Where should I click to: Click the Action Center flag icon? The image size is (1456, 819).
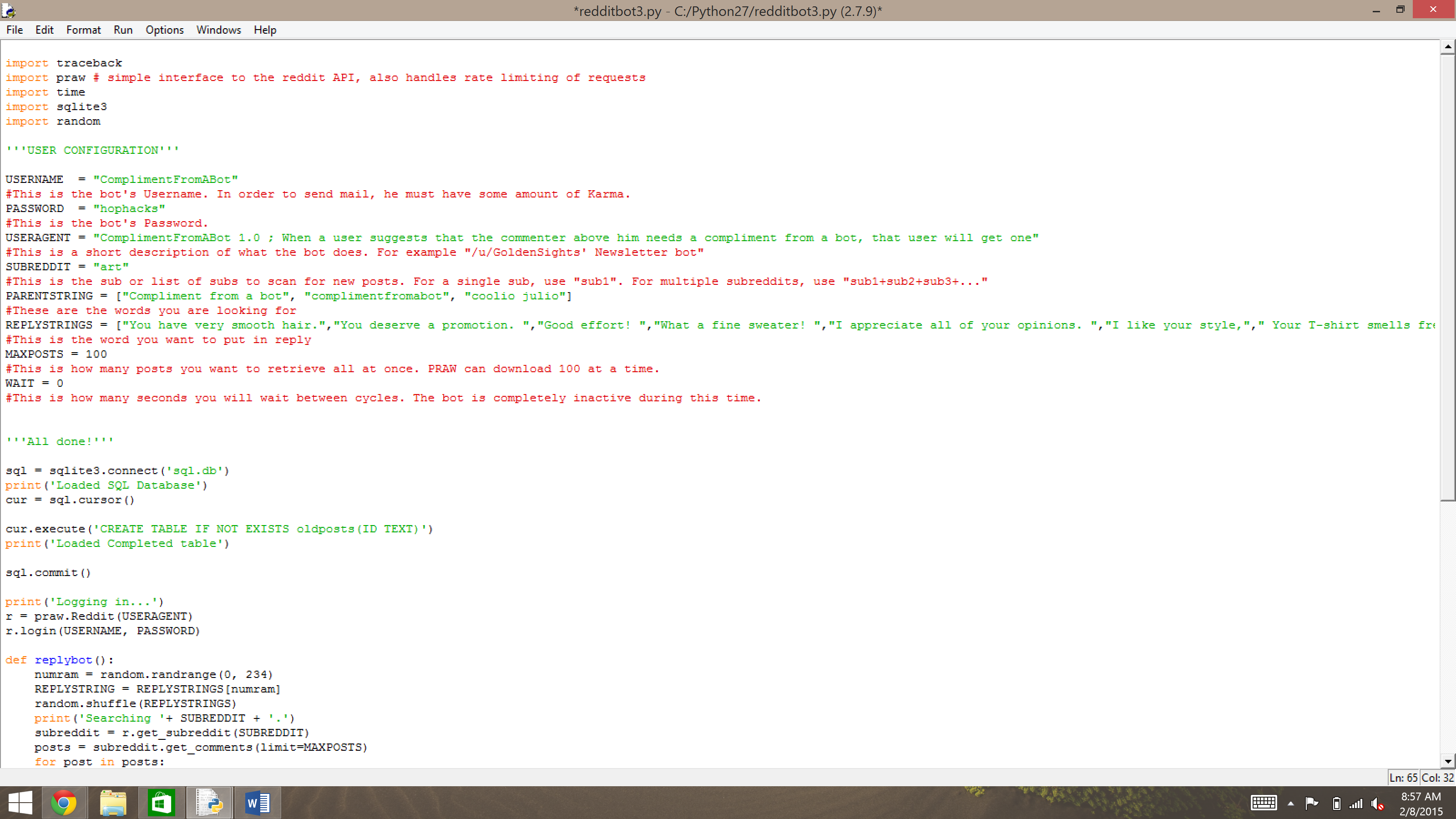click(1312, 803)
